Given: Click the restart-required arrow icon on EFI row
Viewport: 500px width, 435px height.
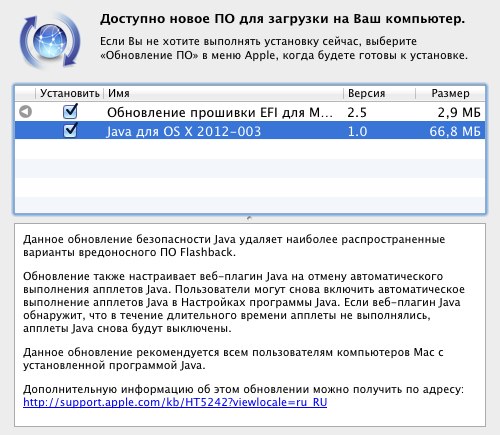Looking at the screenshot, I should [x=26, y=112].
